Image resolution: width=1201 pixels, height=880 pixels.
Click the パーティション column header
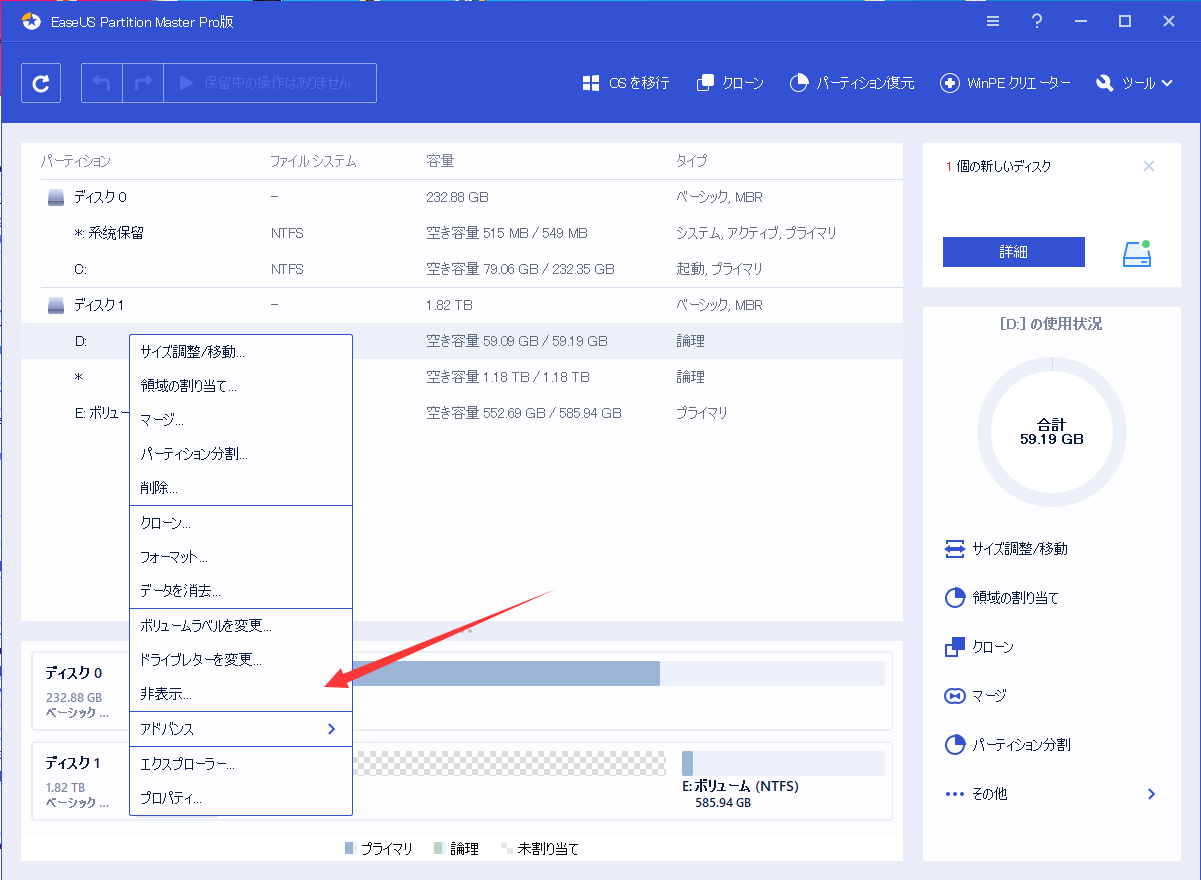[75, 161]
